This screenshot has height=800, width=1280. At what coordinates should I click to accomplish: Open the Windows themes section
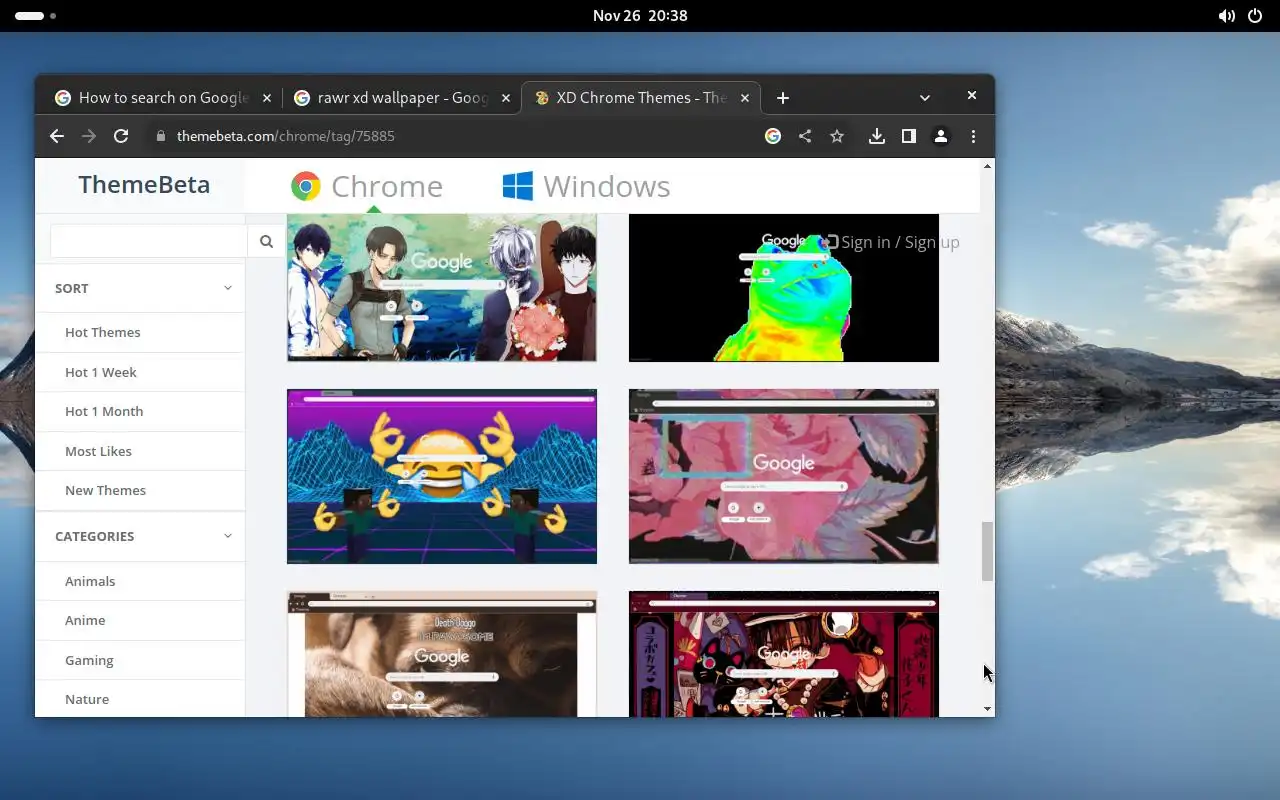pyautogui.click(x=586, y=186)
